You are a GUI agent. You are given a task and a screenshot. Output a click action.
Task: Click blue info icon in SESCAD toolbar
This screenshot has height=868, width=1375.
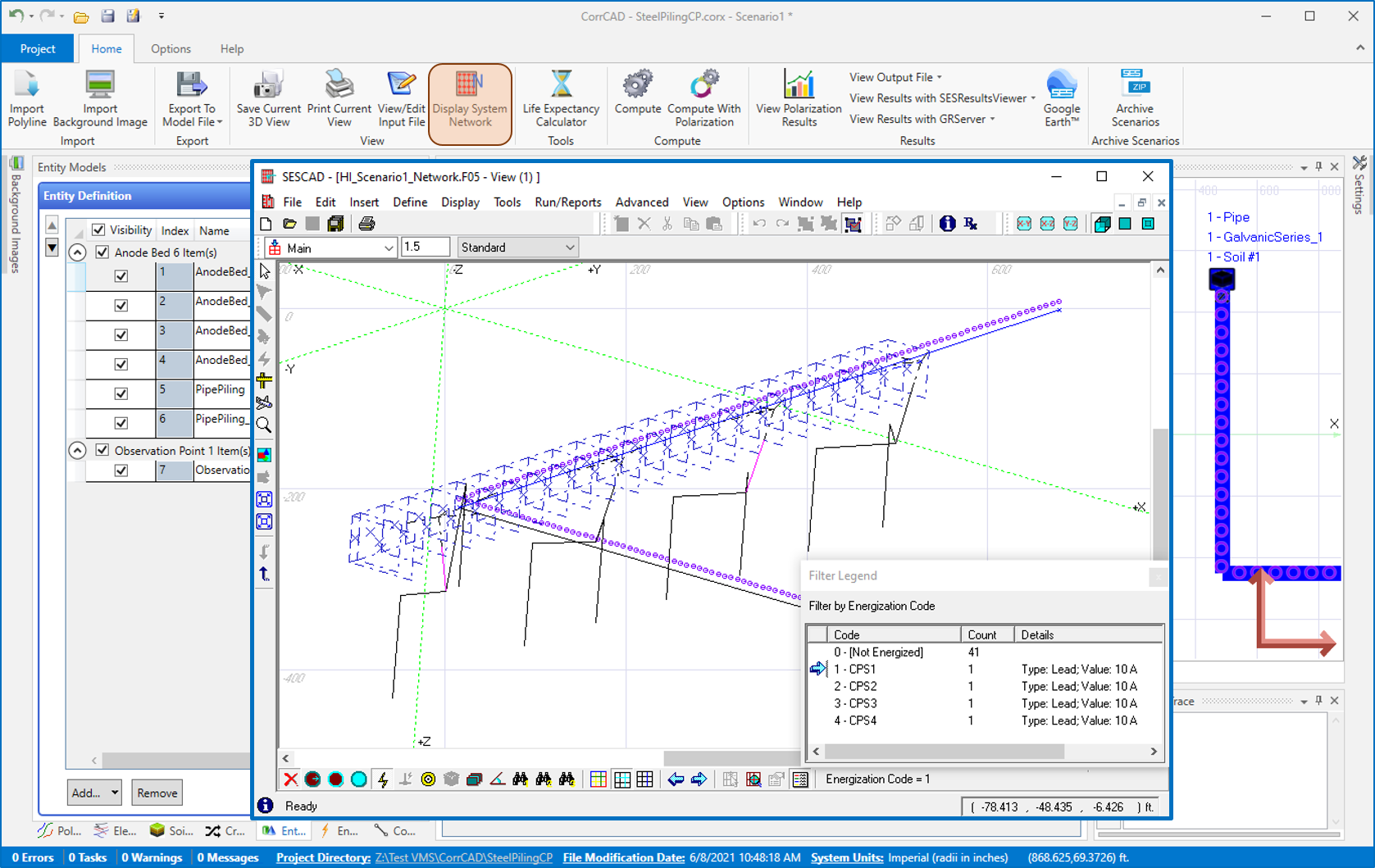(947, 223)
